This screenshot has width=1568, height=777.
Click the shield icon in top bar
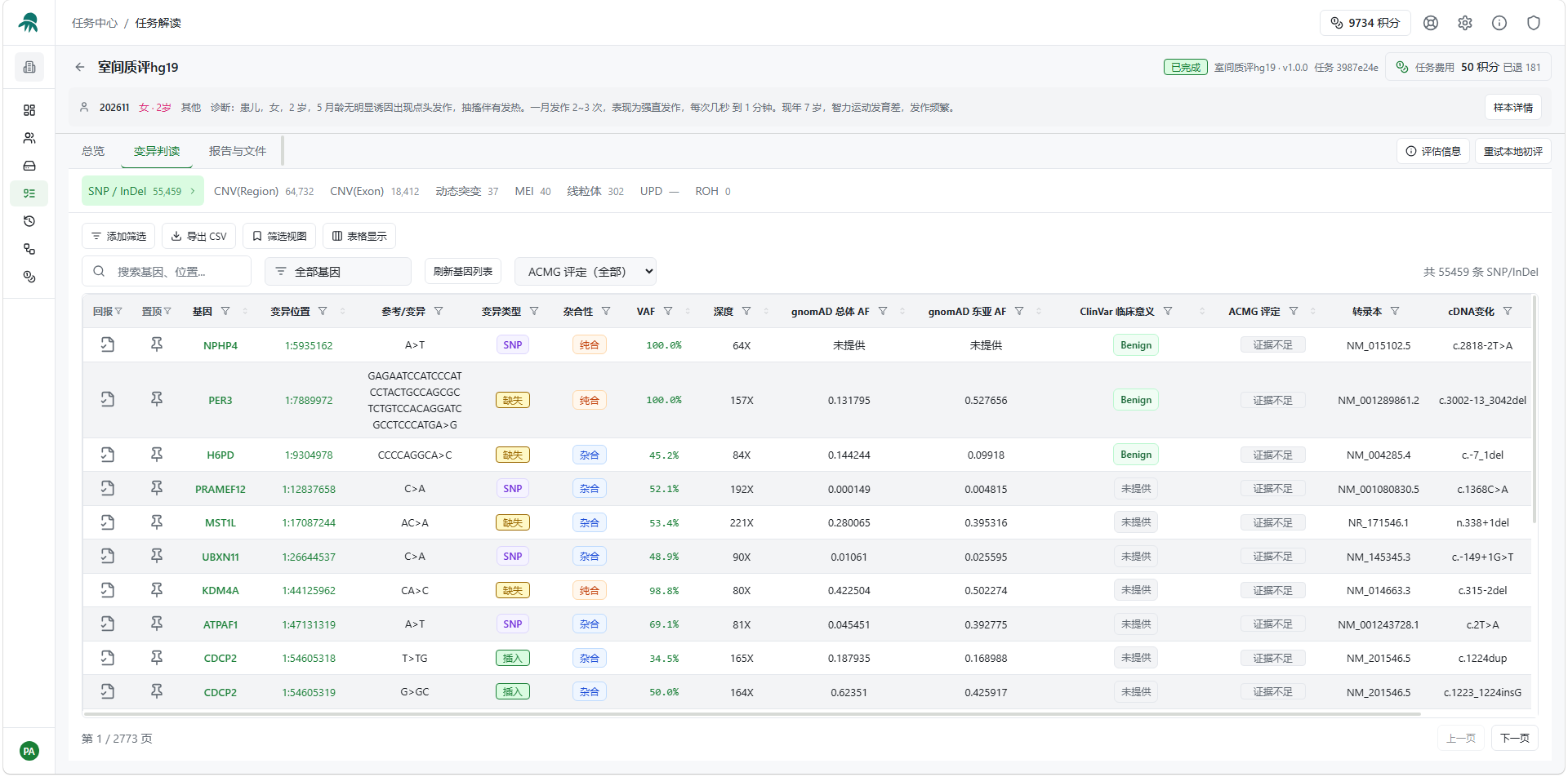point(1534,23)
